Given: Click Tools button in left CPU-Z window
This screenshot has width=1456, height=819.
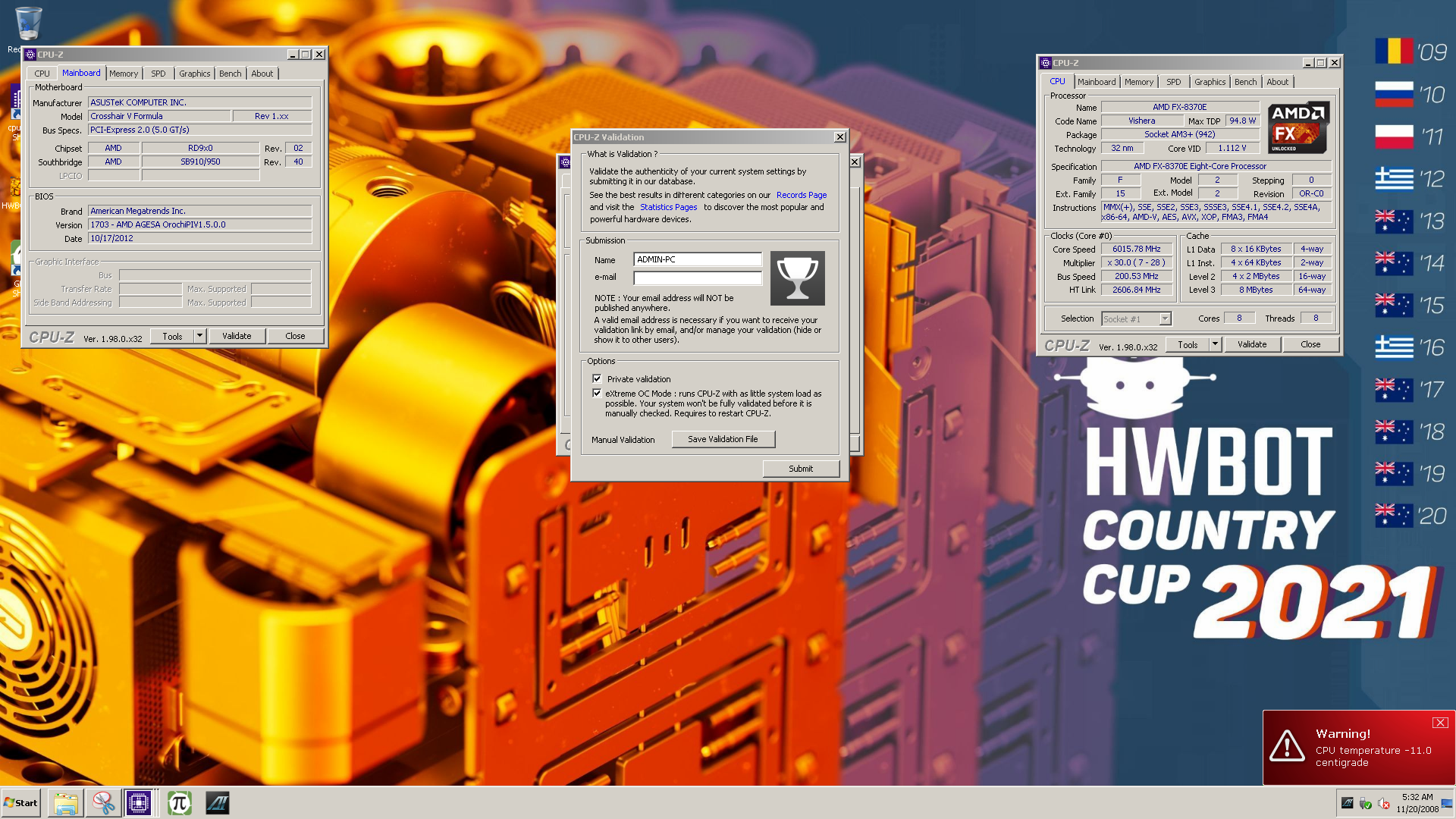Looking at the screenshot, I should point(172,336).
